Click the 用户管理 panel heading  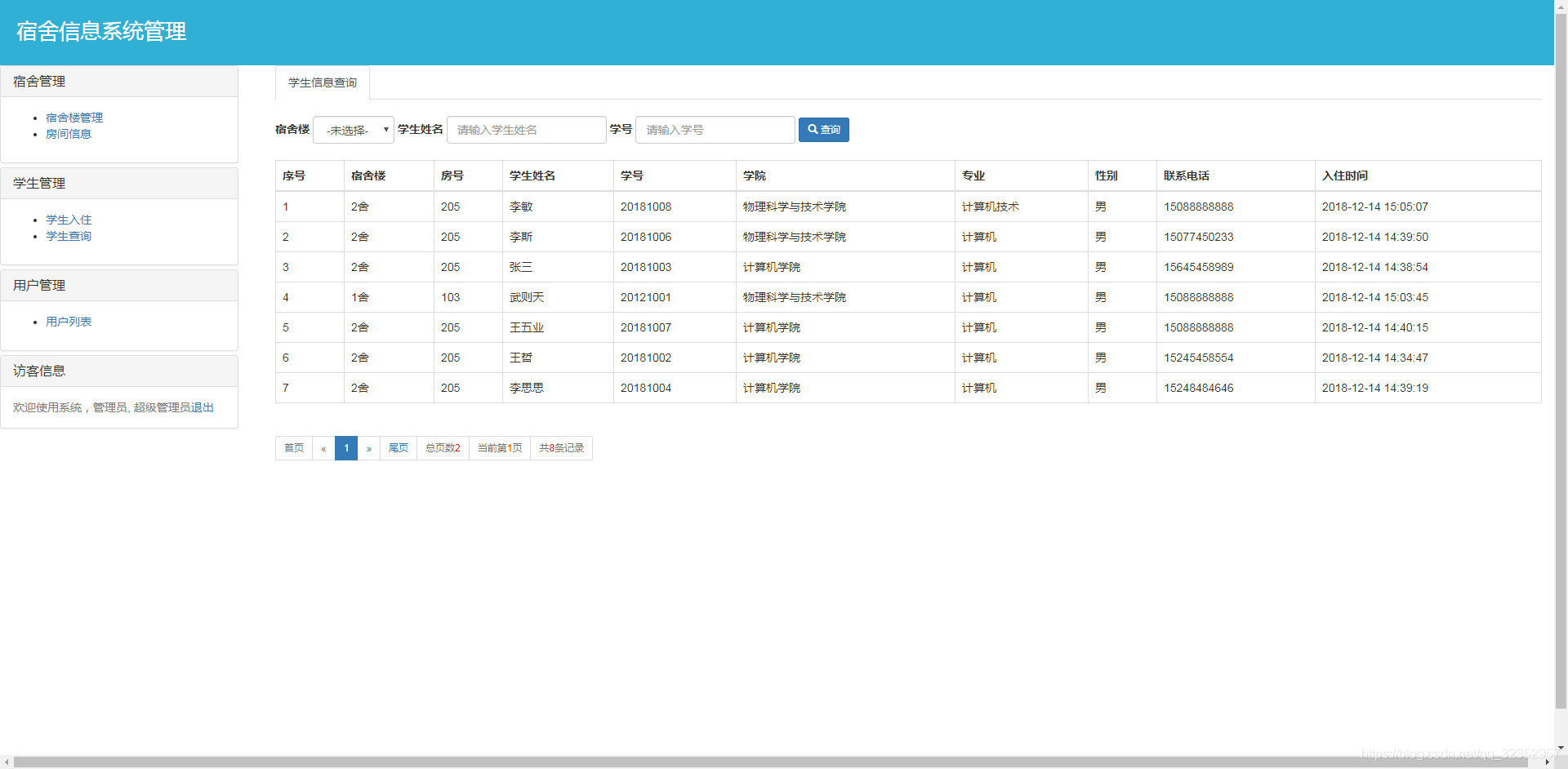point(119,286)
